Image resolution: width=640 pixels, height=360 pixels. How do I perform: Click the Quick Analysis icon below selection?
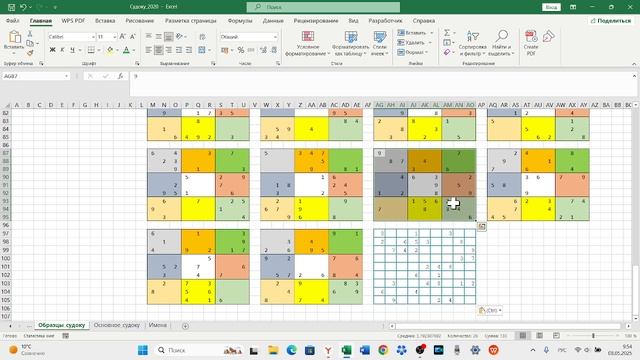(482, 227)
